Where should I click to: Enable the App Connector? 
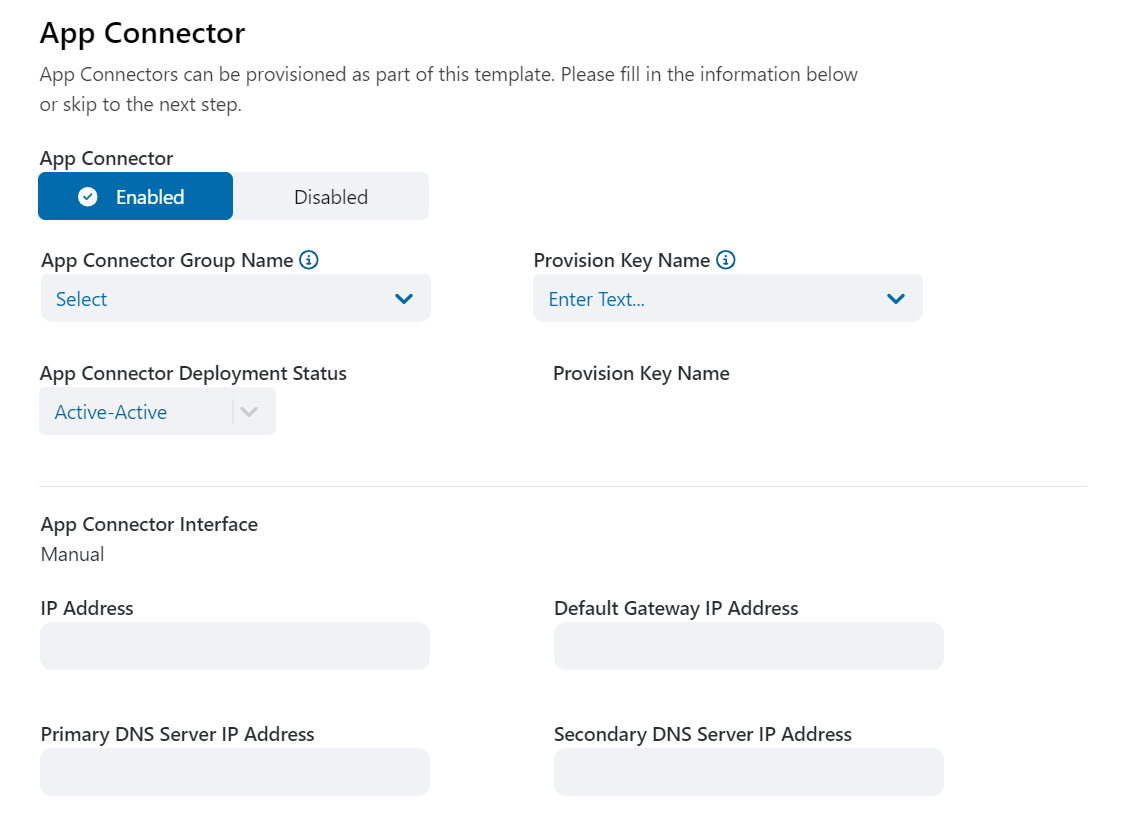135,196
